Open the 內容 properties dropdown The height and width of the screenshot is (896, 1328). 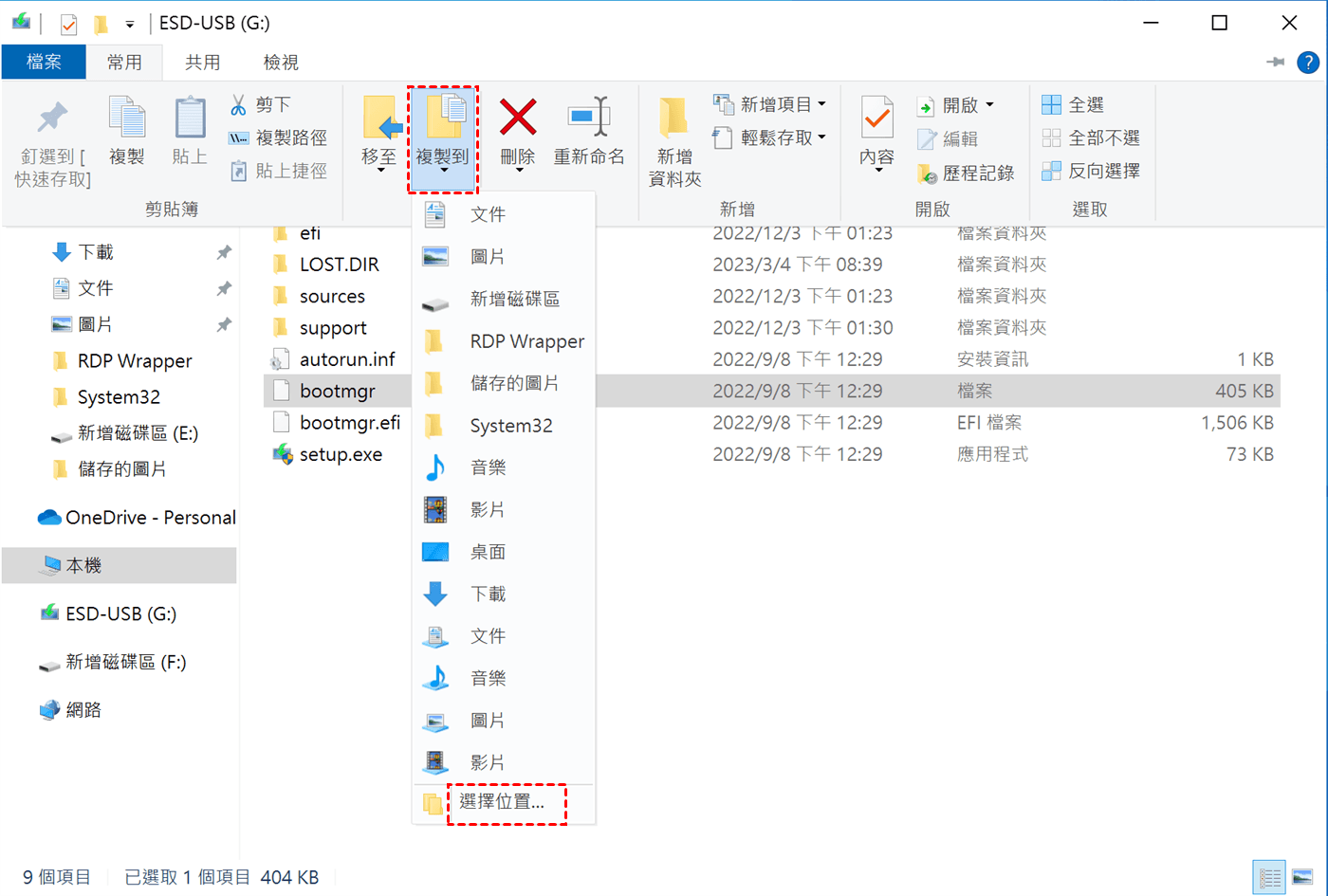click(x=877, y=171)
